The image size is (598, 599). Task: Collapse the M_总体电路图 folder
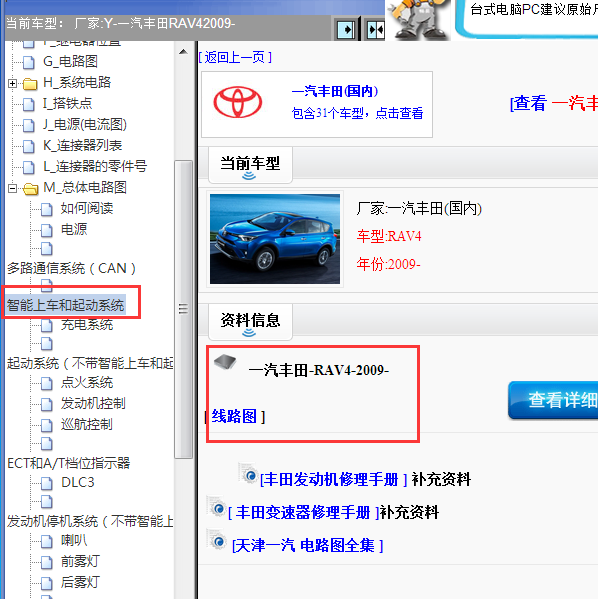pos(12,188)
